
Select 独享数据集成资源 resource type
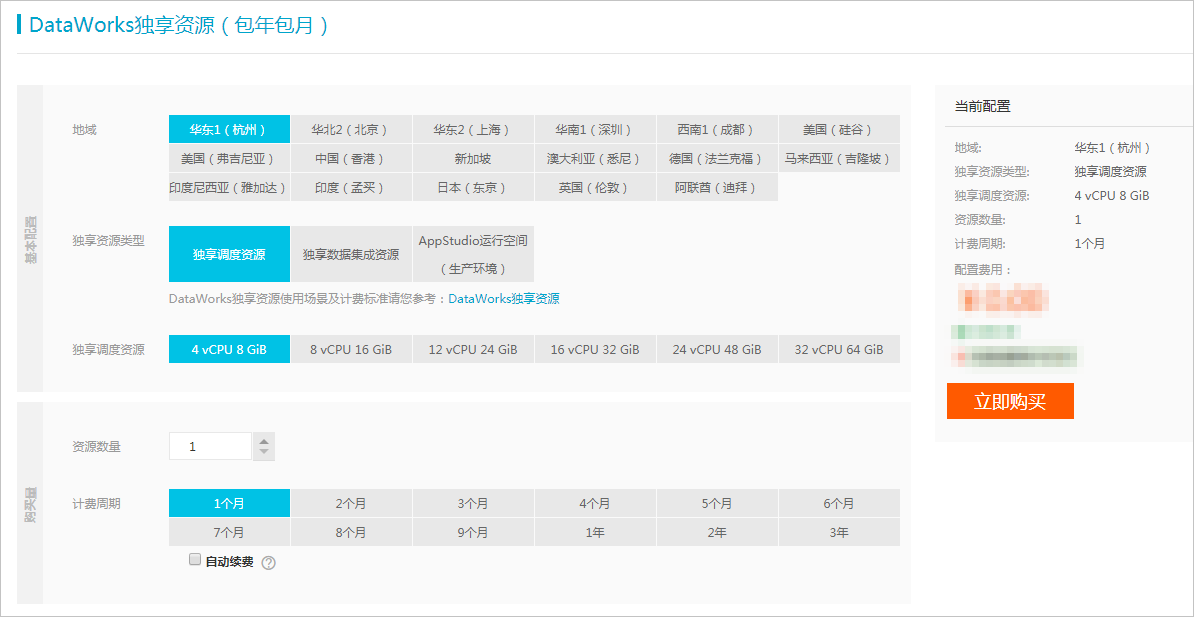(351, 254)
